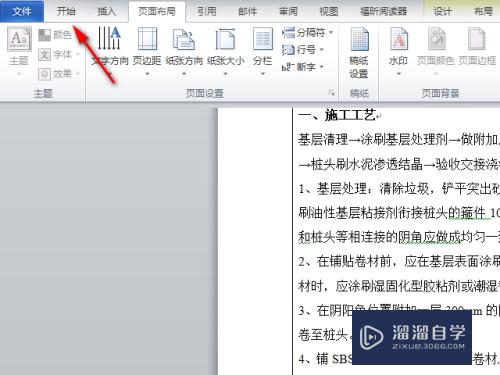The height and width of the screenshot is (375, 500).
Task: Click the line starting 1、基层处理
Action: 399,189
